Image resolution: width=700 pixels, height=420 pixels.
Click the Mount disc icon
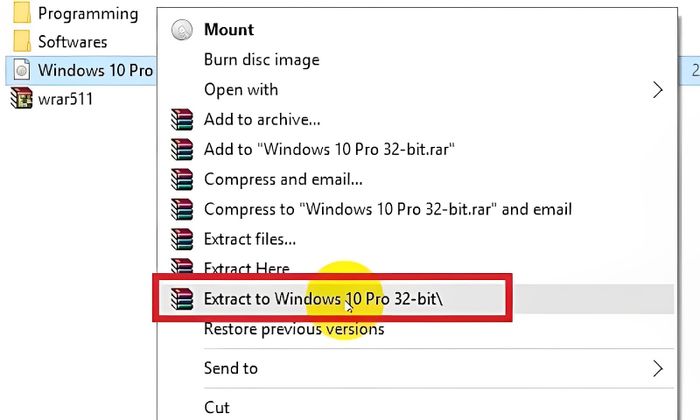click(x=182, y=30)
